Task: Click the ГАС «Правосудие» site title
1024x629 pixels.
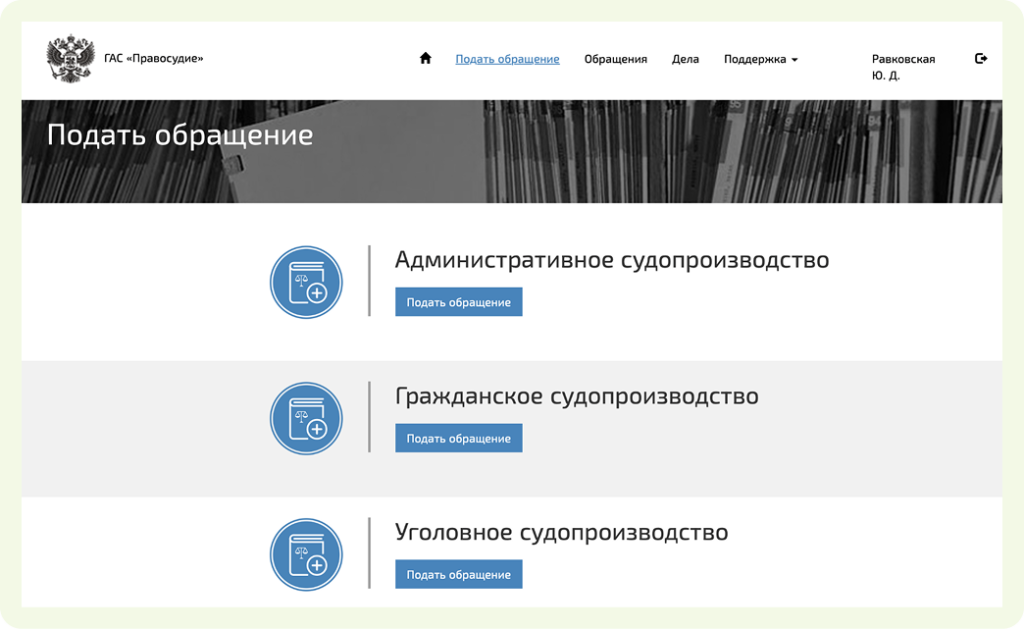Action: coord(153,59)
